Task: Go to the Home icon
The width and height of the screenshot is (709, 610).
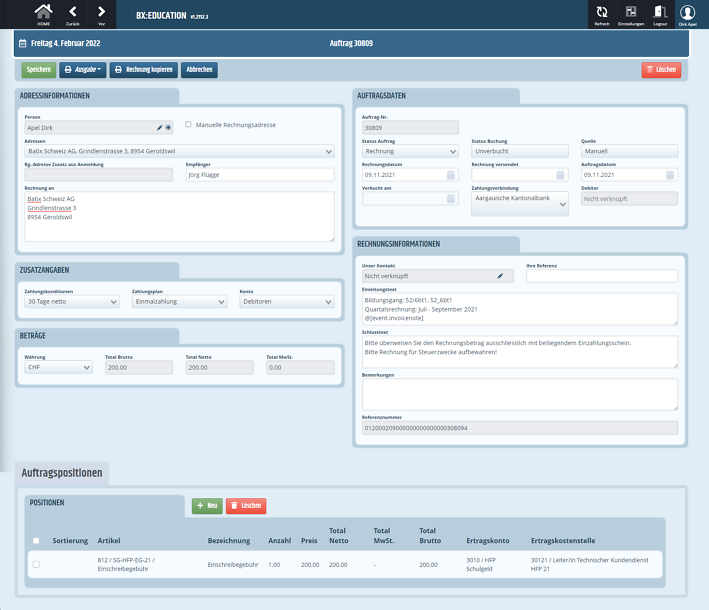Action: pyautogui.click(x=43, y=14)
